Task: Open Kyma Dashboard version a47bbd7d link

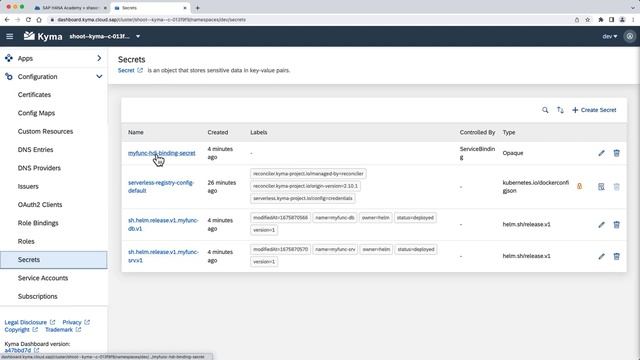Action: point(22,351)
